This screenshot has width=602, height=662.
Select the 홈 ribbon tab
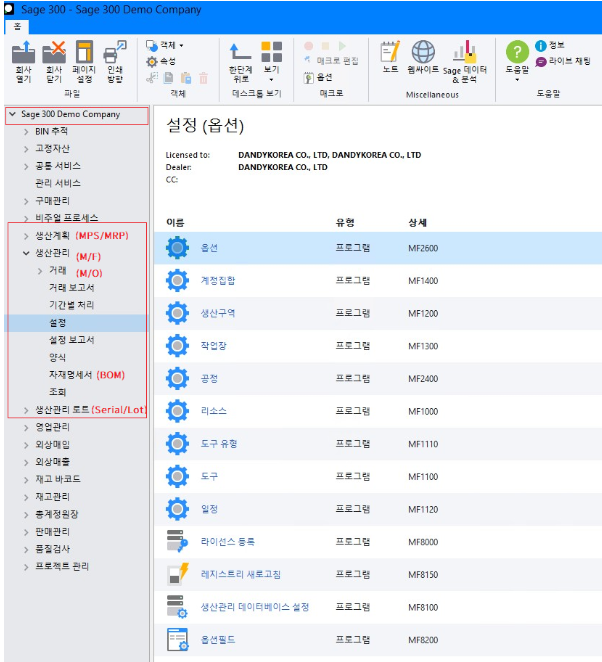(17, 27)
